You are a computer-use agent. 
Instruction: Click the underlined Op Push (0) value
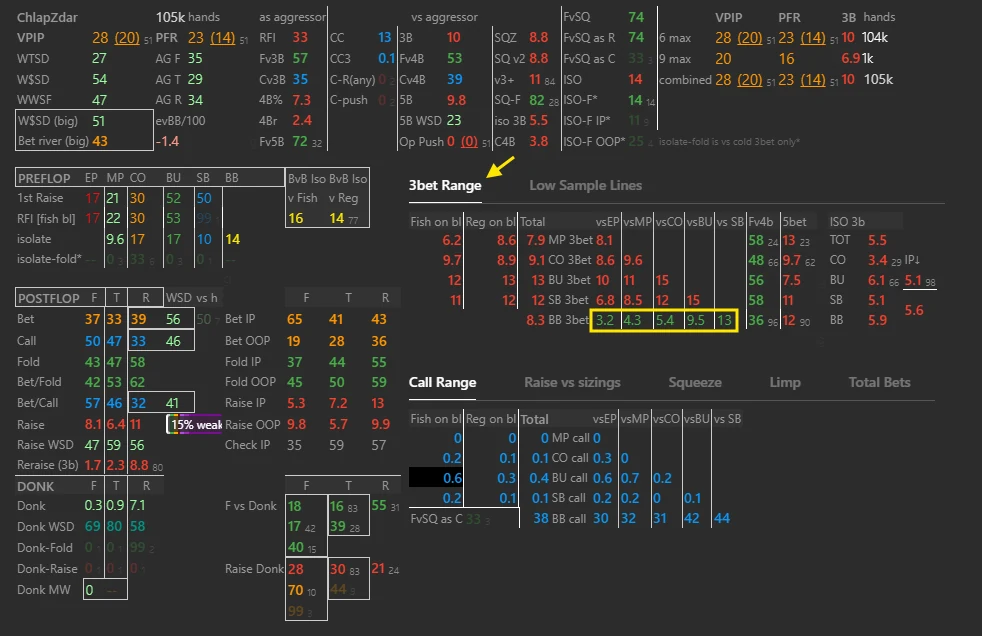pyautogui.click(x=469, y=141)
